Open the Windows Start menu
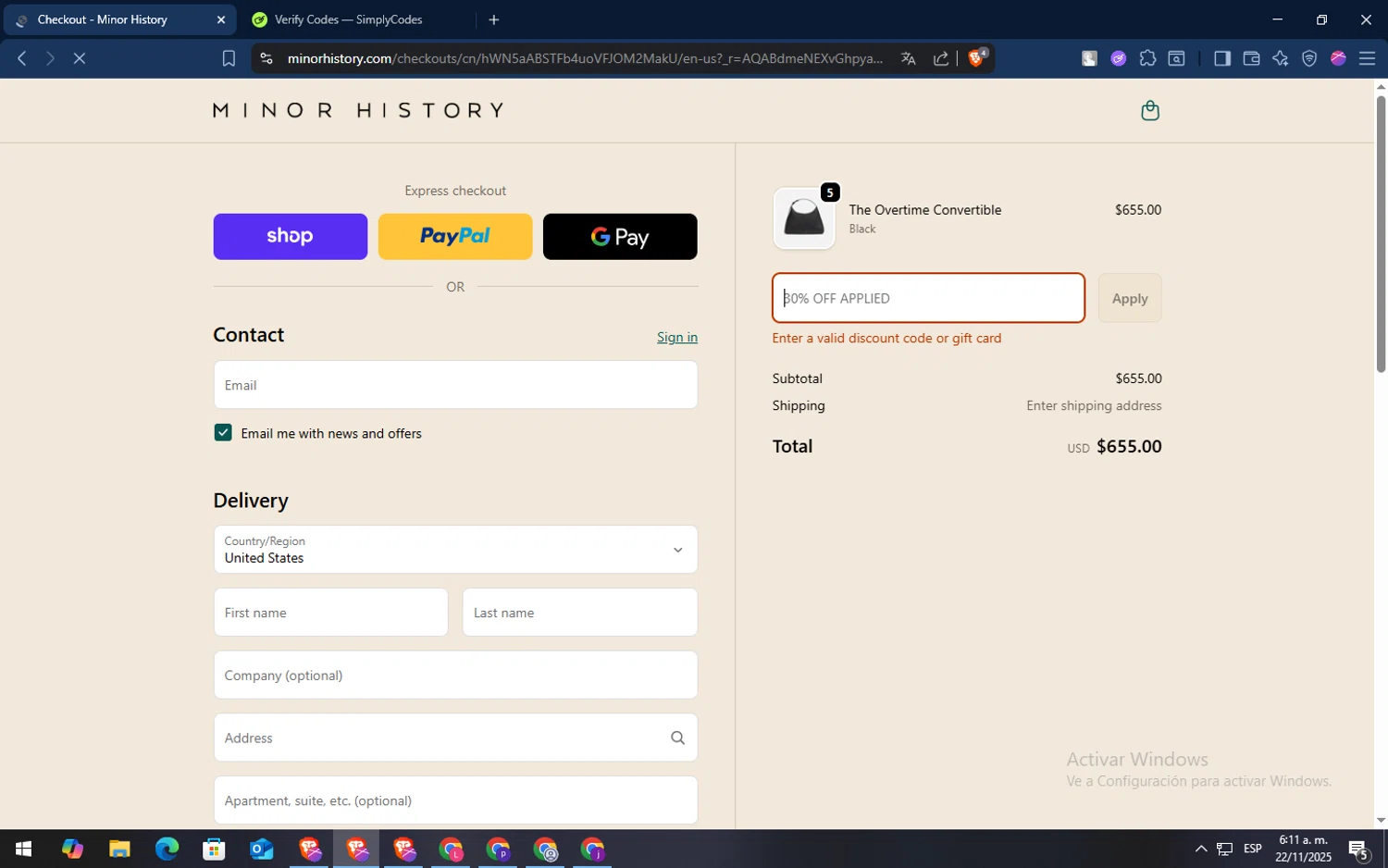The image size is (1388, 868). pyautogui.click(x=23, y=849)
